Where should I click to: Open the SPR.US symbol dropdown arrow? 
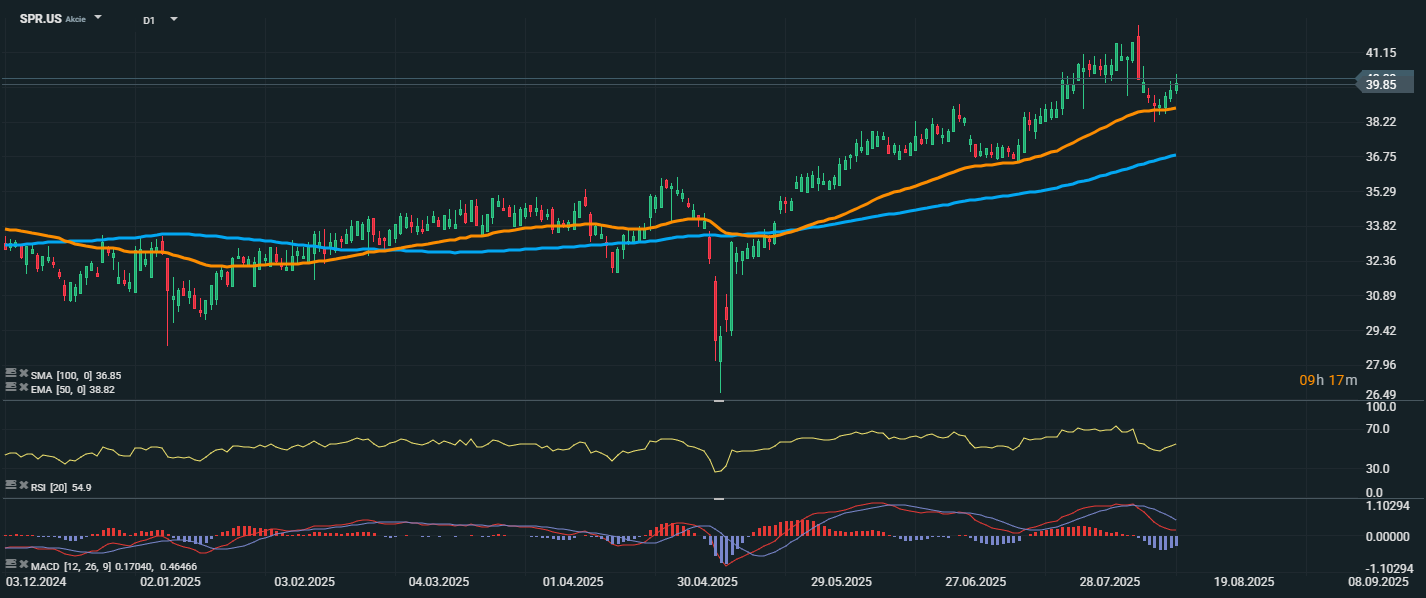pyautogui.click(x=98, y=18)
